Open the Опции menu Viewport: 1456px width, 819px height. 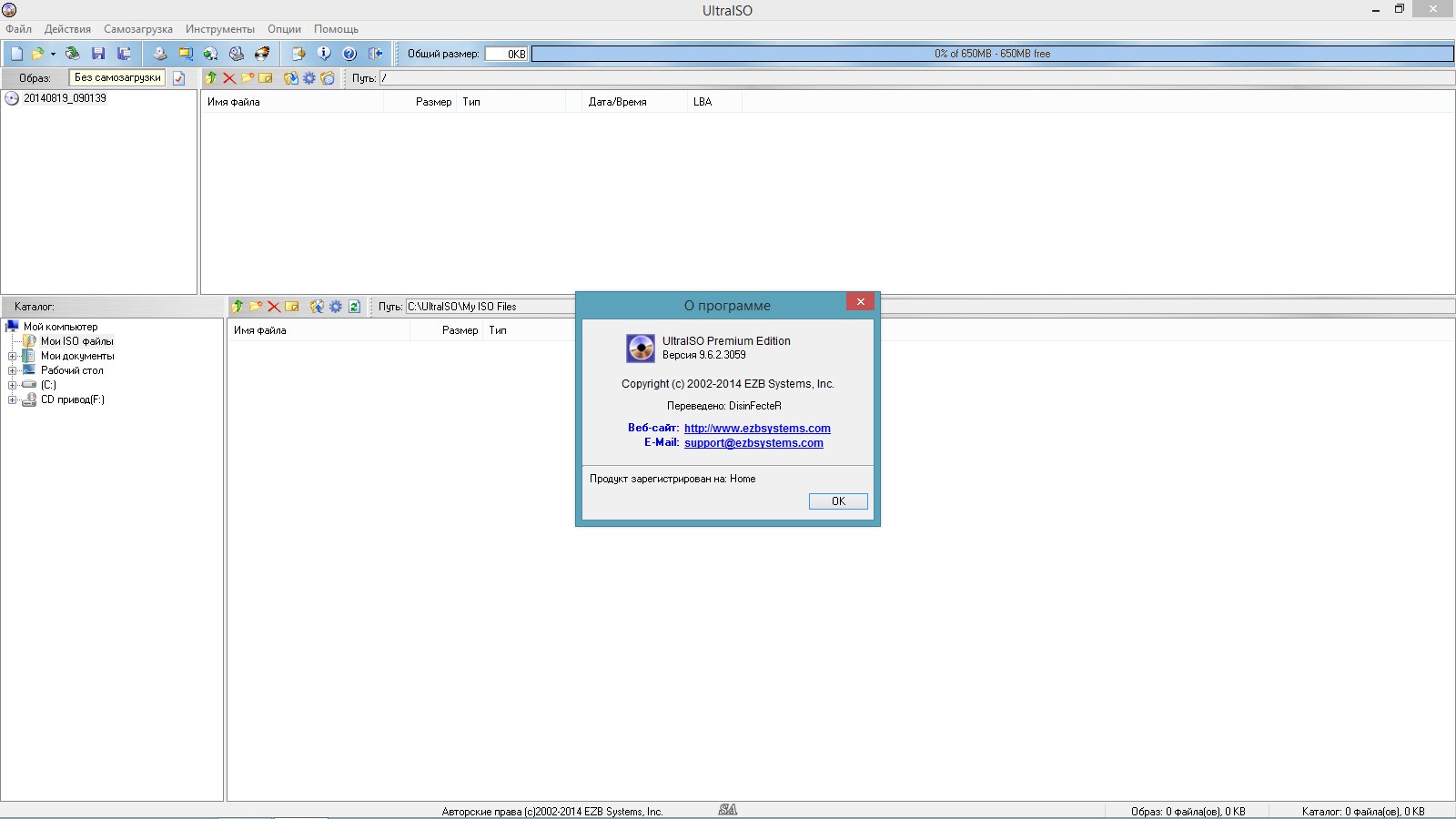[284, 29]
